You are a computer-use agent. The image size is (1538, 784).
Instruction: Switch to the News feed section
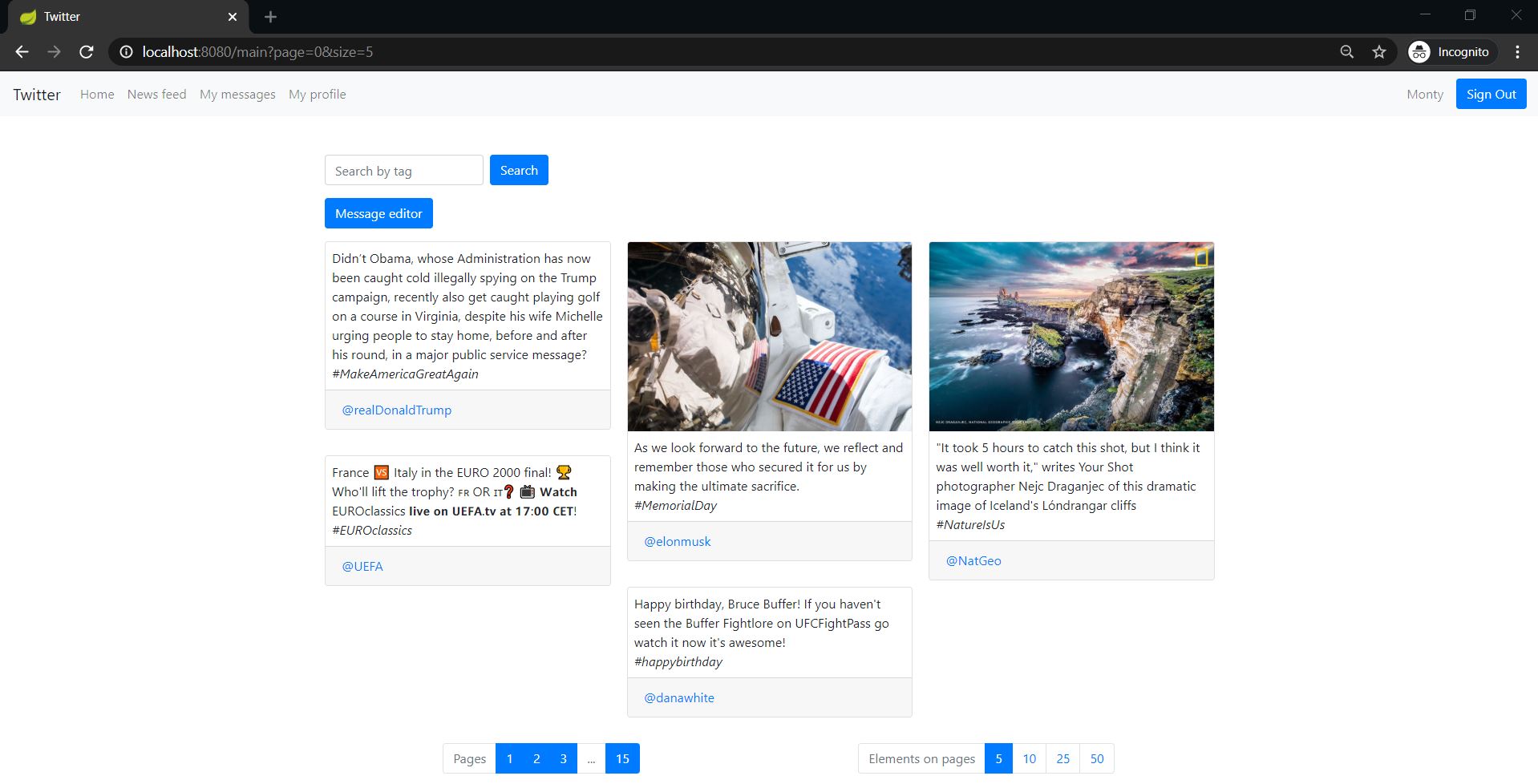tap(156, 94)
